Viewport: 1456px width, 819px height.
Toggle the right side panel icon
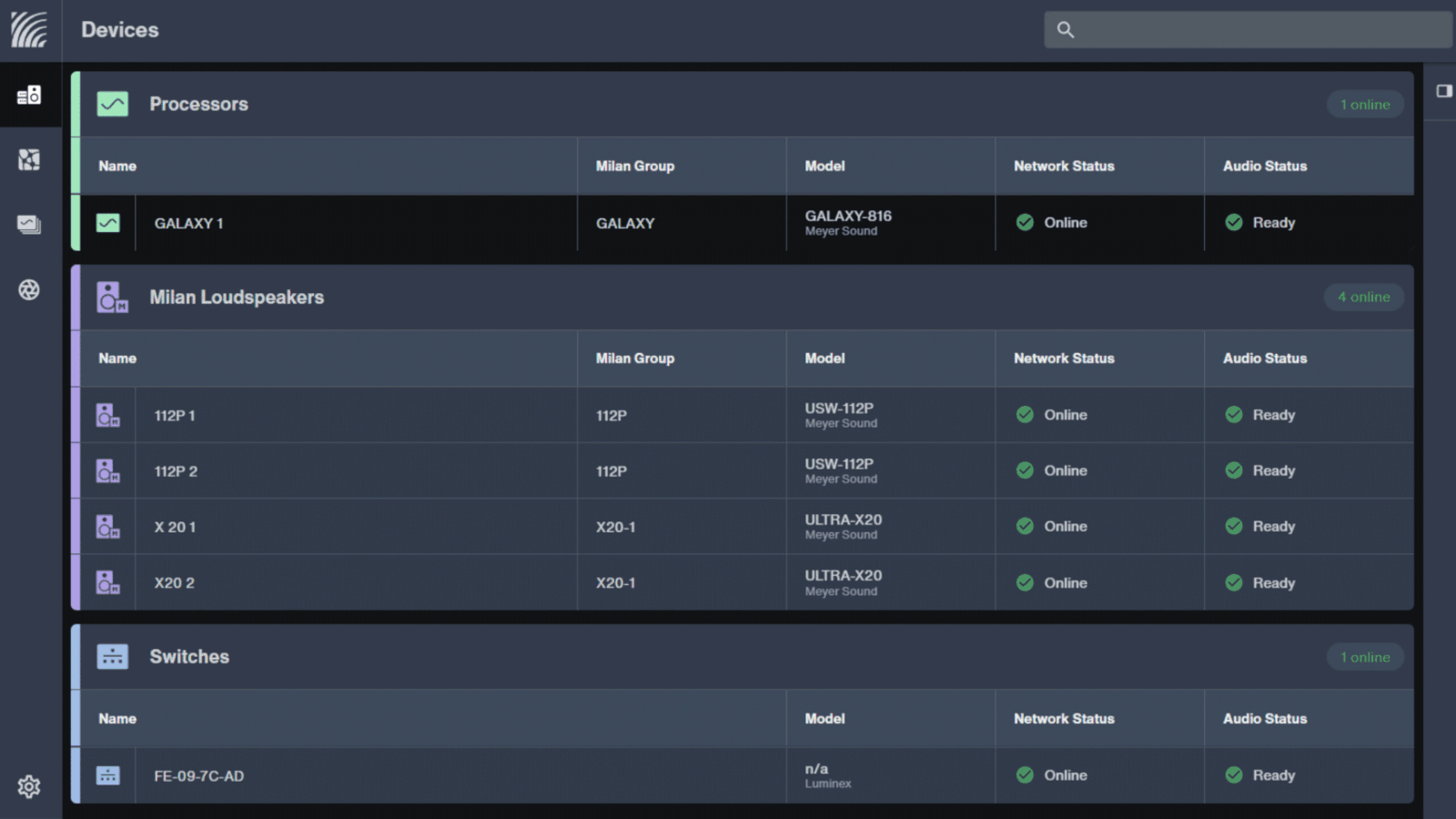[1444, 91]
